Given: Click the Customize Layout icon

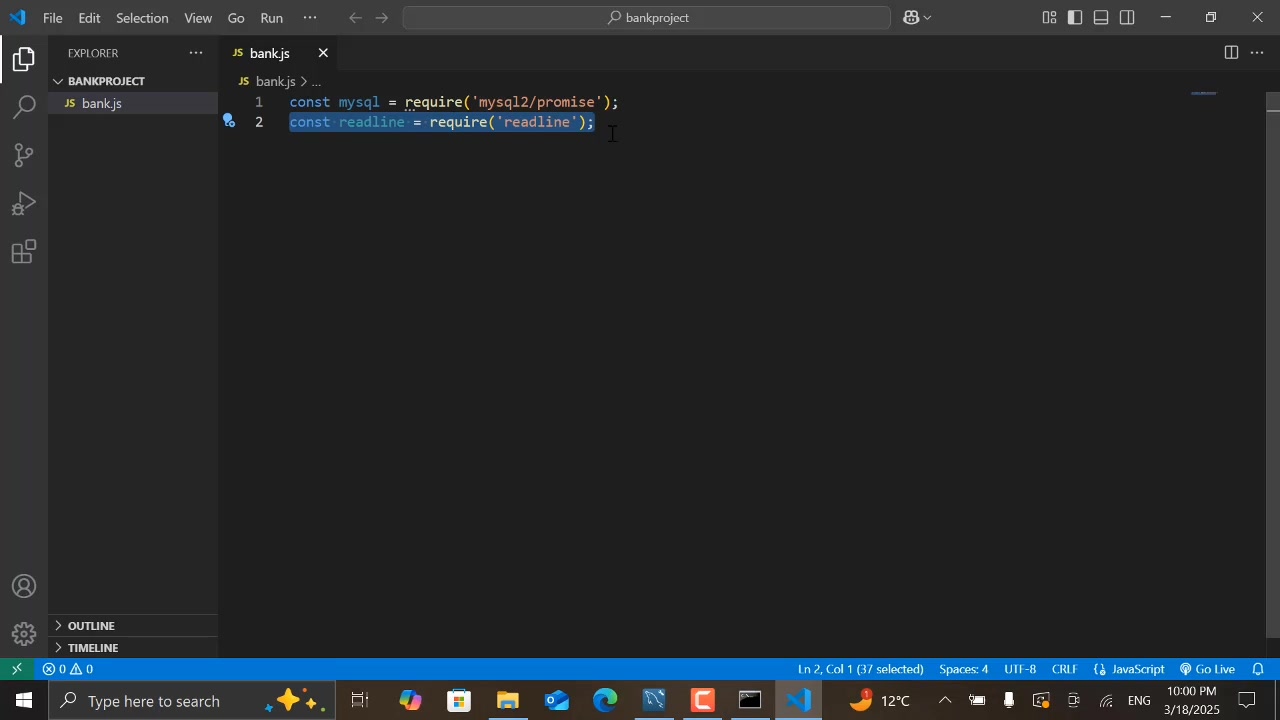Looking at the screenshot, I should click(x=1049, y=17).
